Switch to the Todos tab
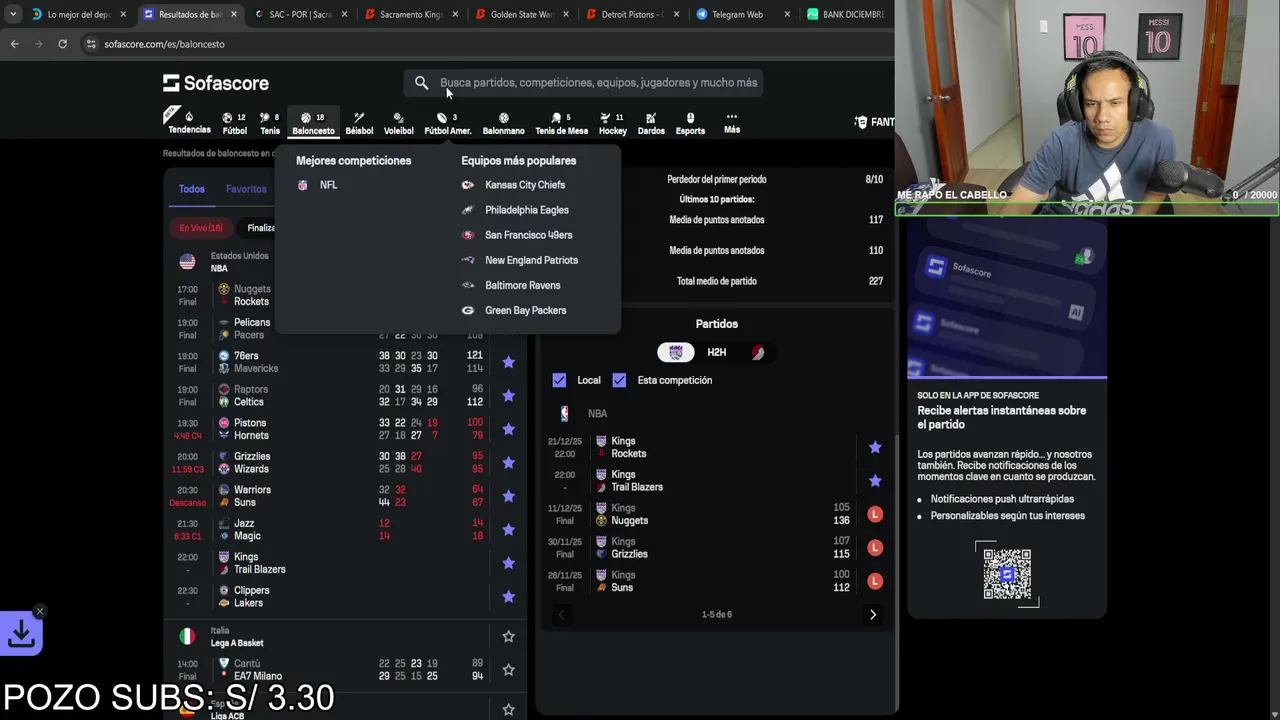The height and width of the screenshot is (720, 1280). (x=191, y=189)
